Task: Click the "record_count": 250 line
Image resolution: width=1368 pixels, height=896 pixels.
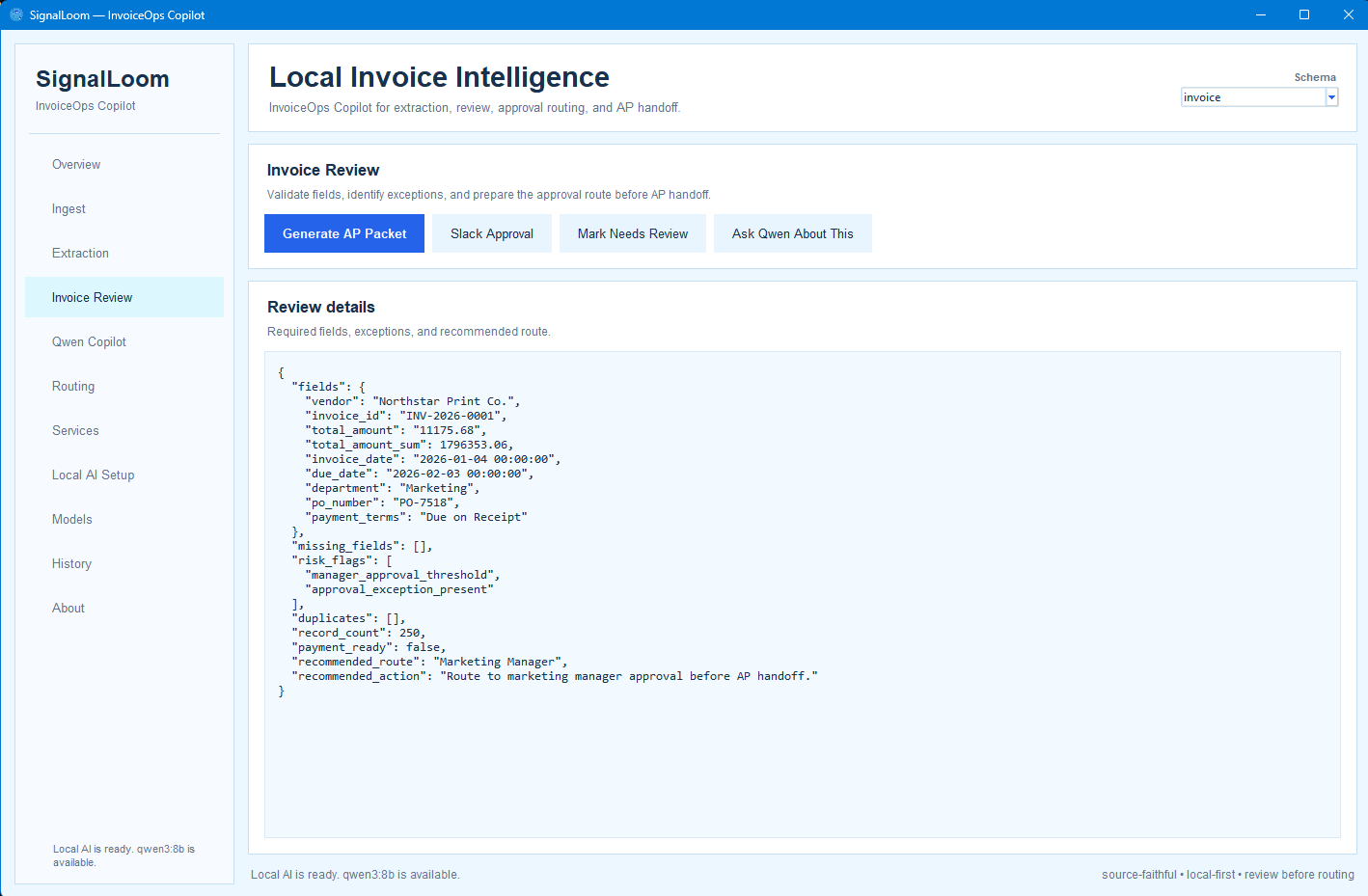Action: [x=359, y=633]
